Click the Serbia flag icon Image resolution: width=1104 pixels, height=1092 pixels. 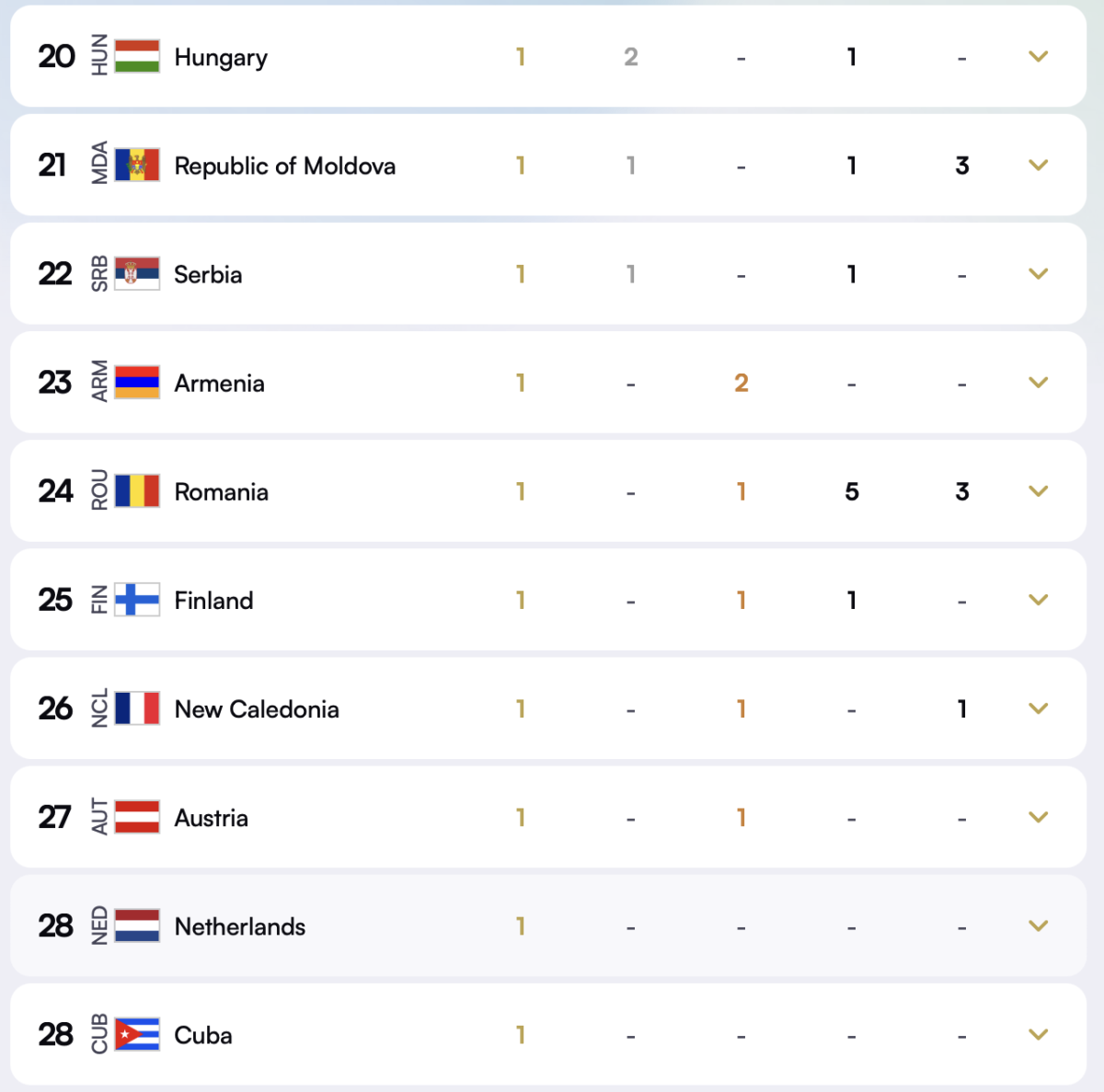click(x=136, y=274)
